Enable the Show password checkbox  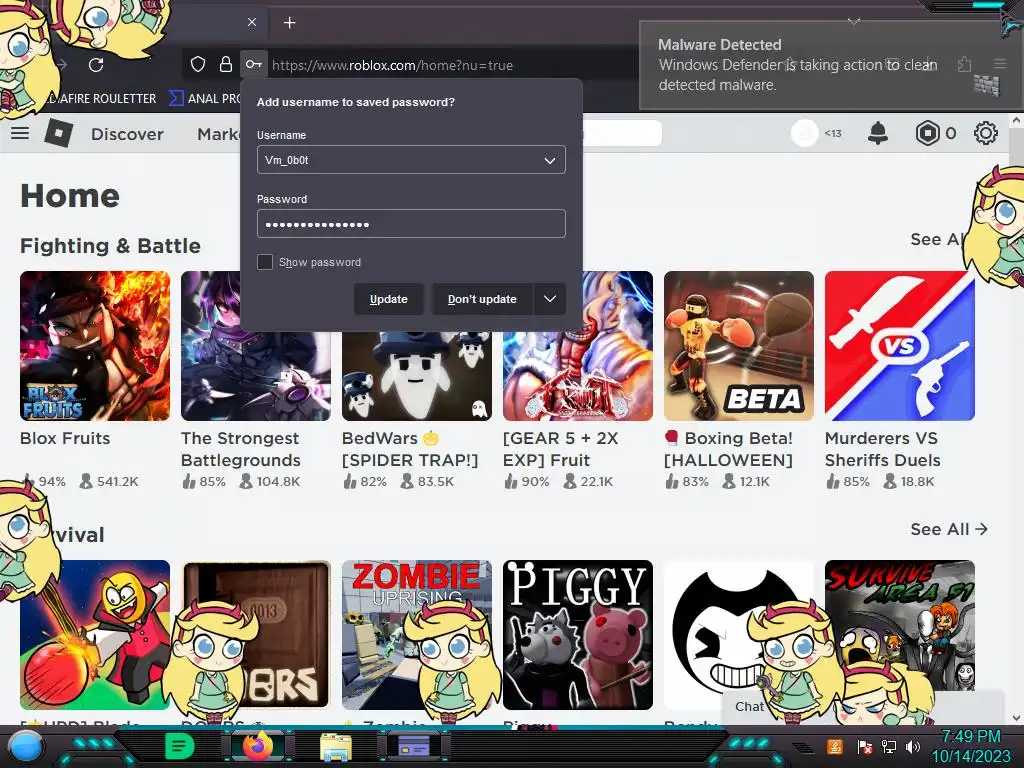pos(265,262)
